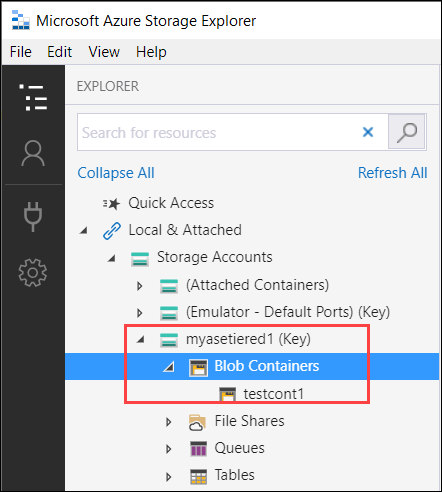Screen dimensions: 442x492
Task: Click the Quick Access star icon
Action: tap(111, 203)
